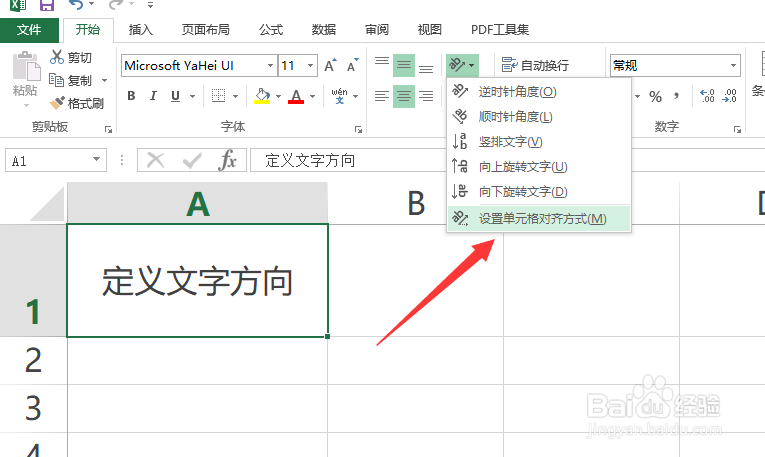The width and height of the screenshot is (765, 457).
Task: Toggle Underline formatting
Action: 176,96
